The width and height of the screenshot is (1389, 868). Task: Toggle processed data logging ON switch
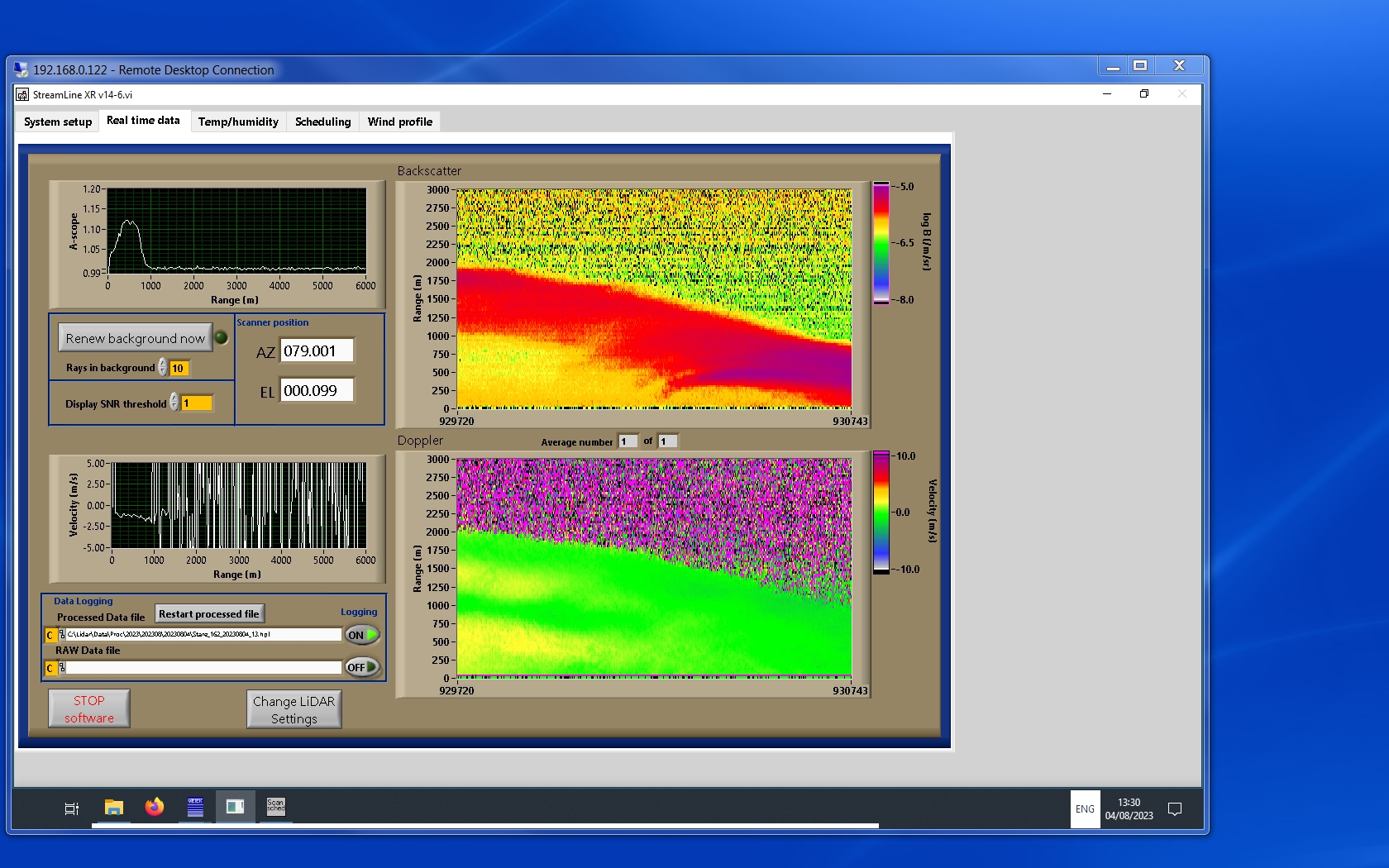(x=362, y=635)
